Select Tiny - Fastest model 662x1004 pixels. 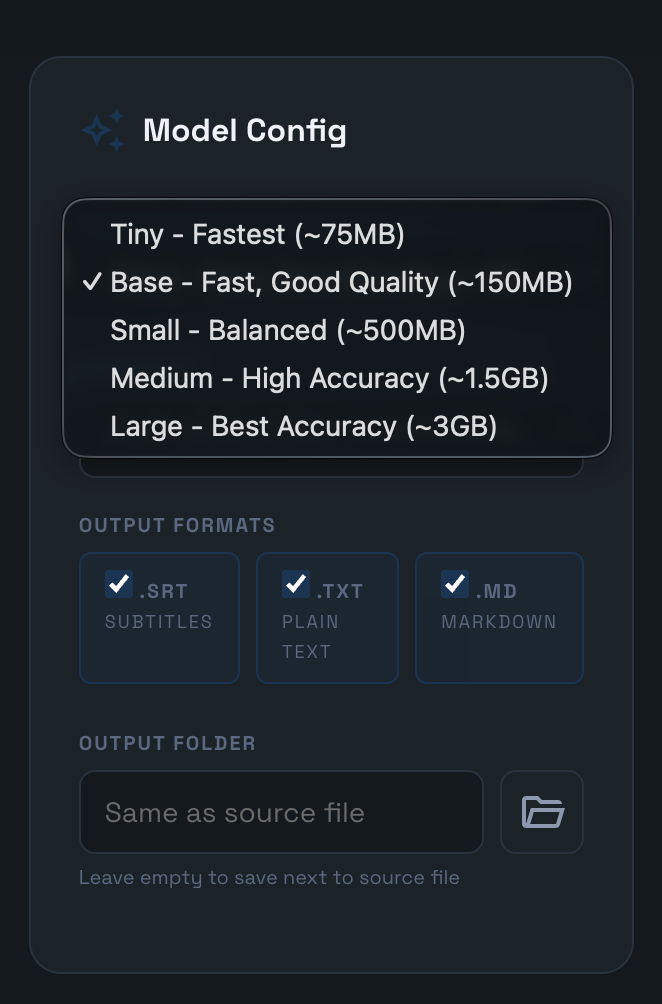[258, 235]
